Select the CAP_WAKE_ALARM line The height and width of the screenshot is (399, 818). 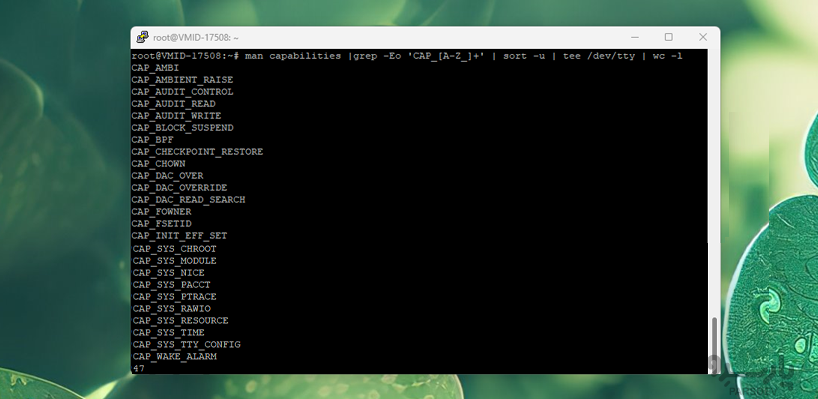[174, 357]
